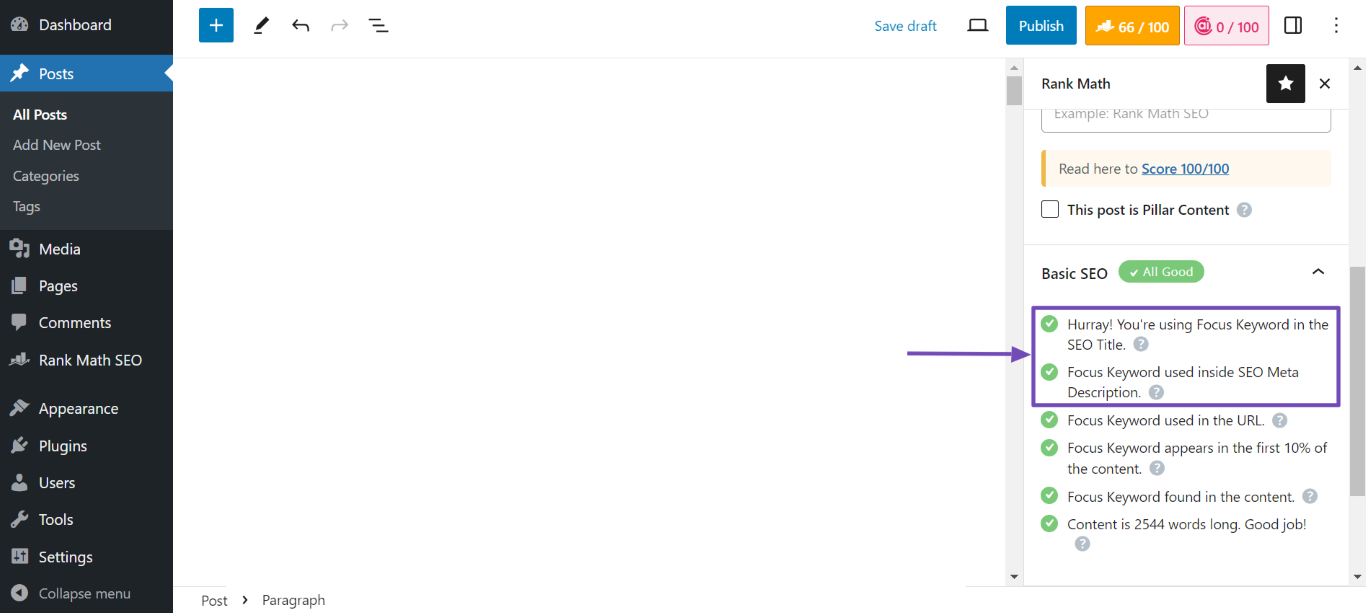The image size is (1366, 613).
Task: Unpin Rank Math with the star icon
Action: tap(1285, 84)
